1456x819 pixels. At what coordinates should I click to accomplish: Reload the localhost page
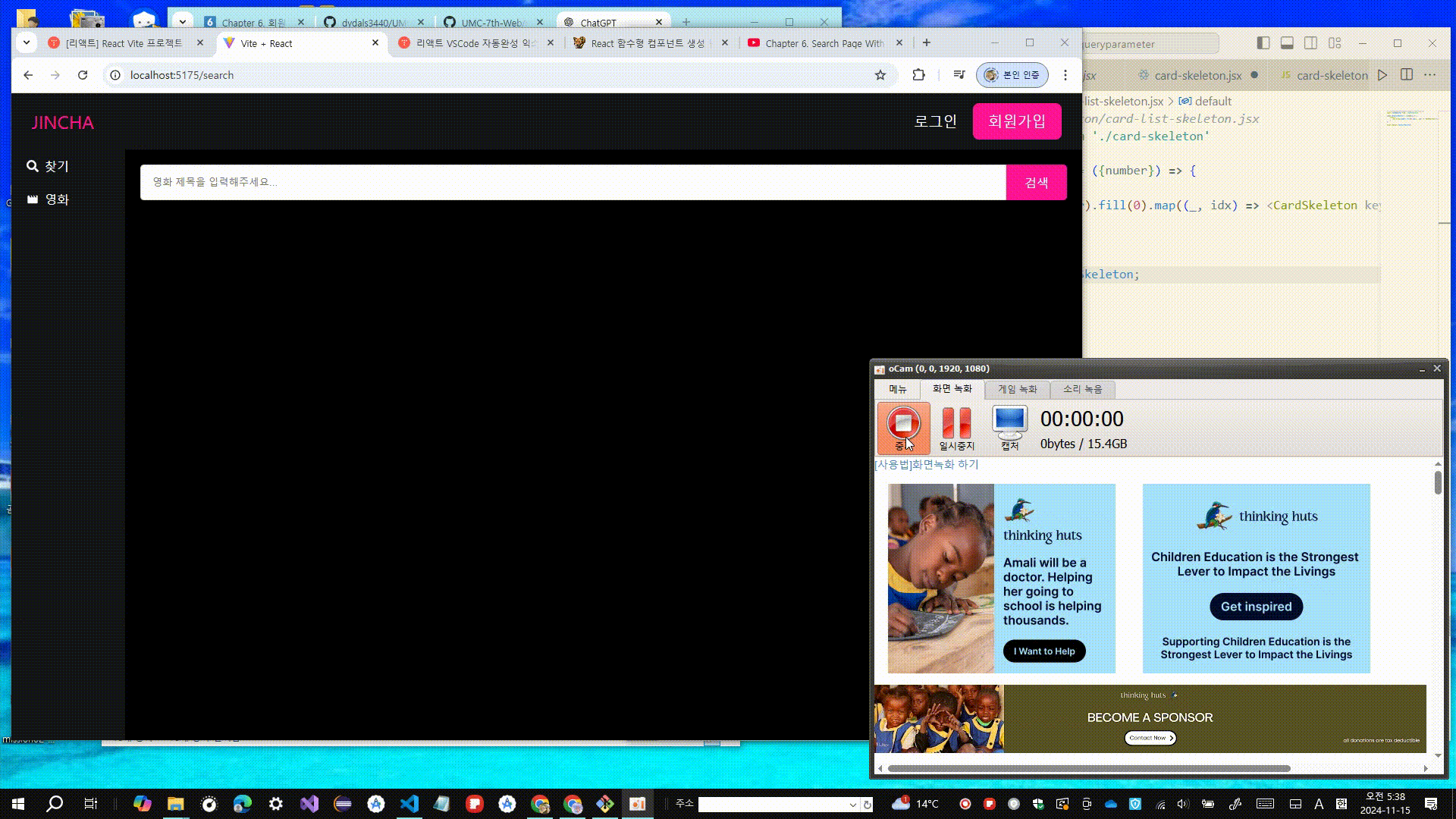[x=83, y=75]
